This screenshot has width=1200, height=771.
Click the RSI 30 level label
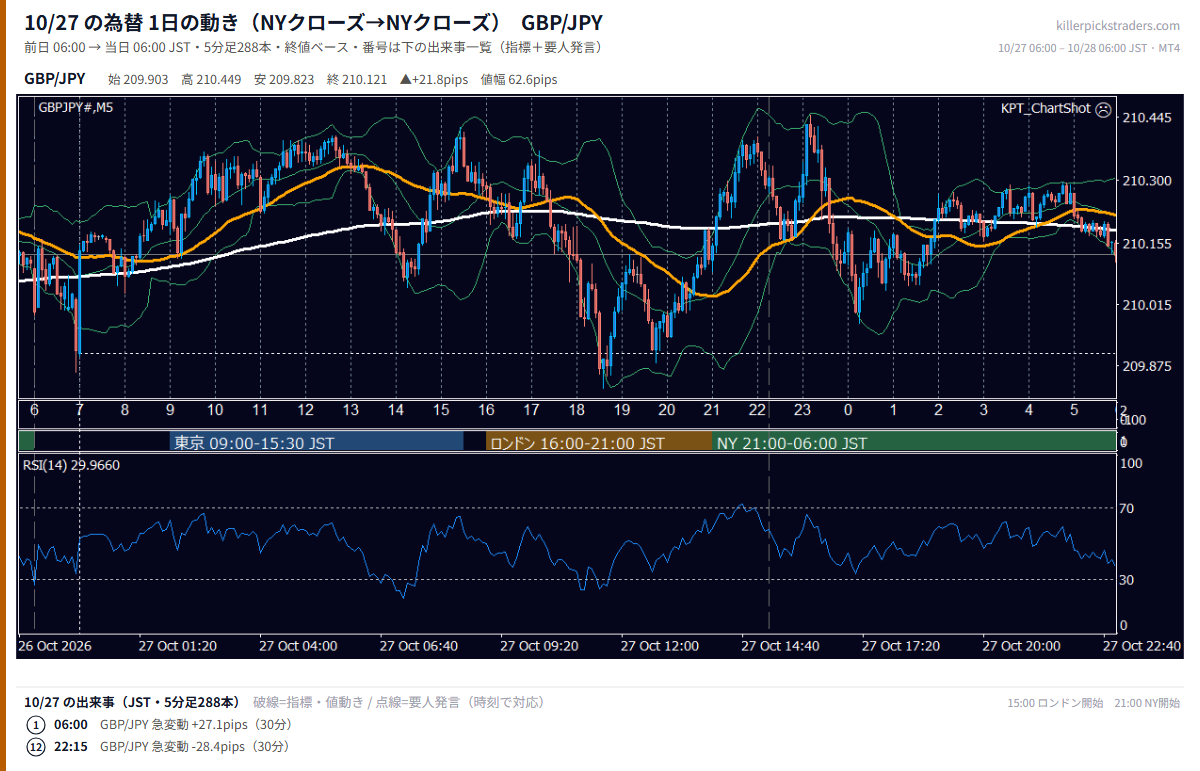point(1126,580)
